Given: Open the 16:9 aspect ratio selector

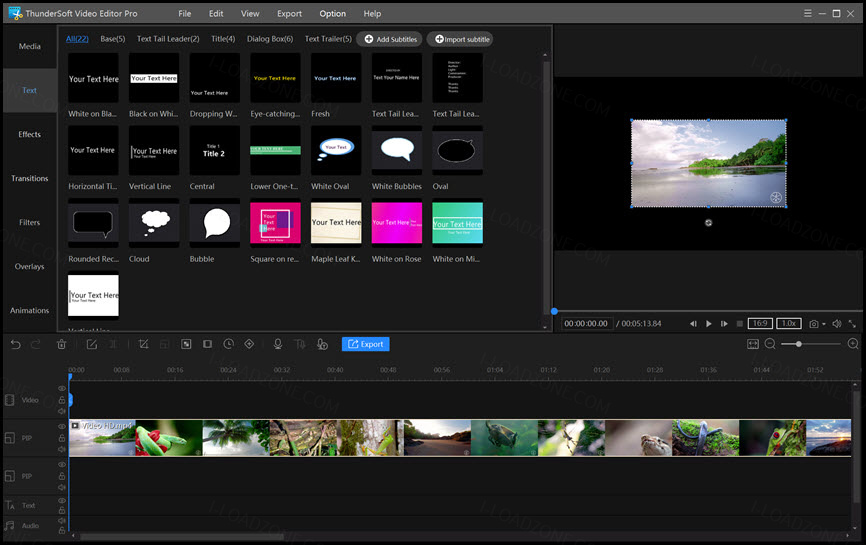Looking at the screenshot, I should [x=760, y=324].
